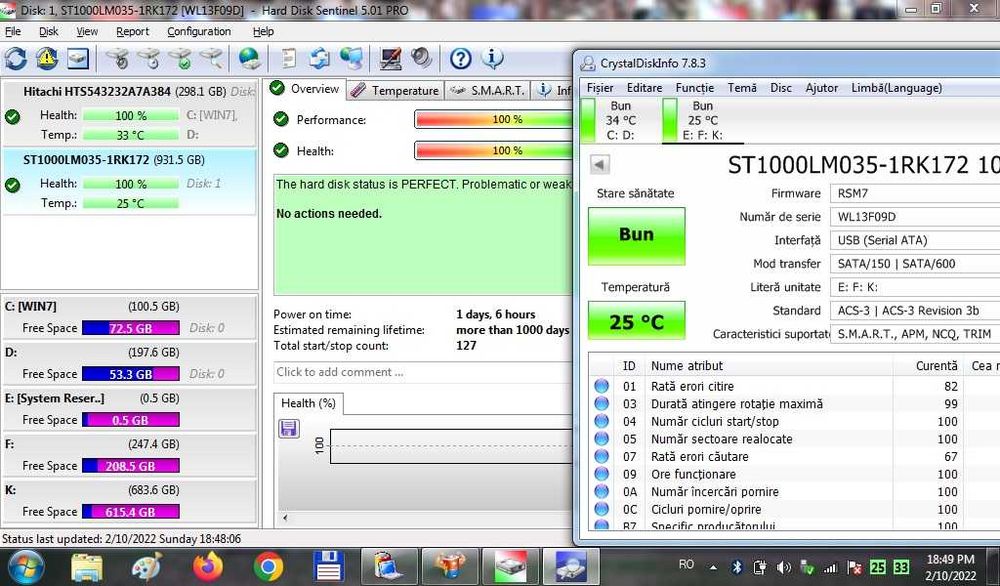The height and width of the screenshot is (586, 1000).
Task: Open the File menu in Hard Disk Sentinel
Action: tap(13, 31)
